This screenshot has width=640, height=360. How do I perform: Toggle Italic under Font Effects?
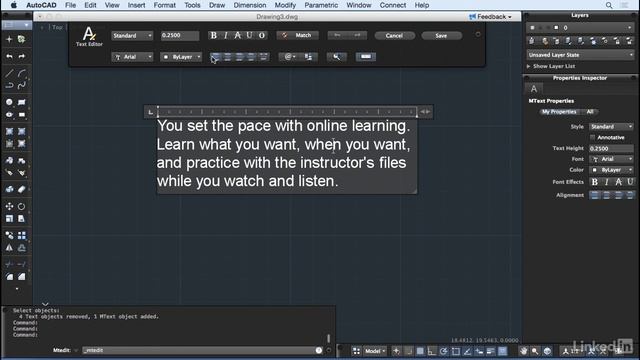607,182
